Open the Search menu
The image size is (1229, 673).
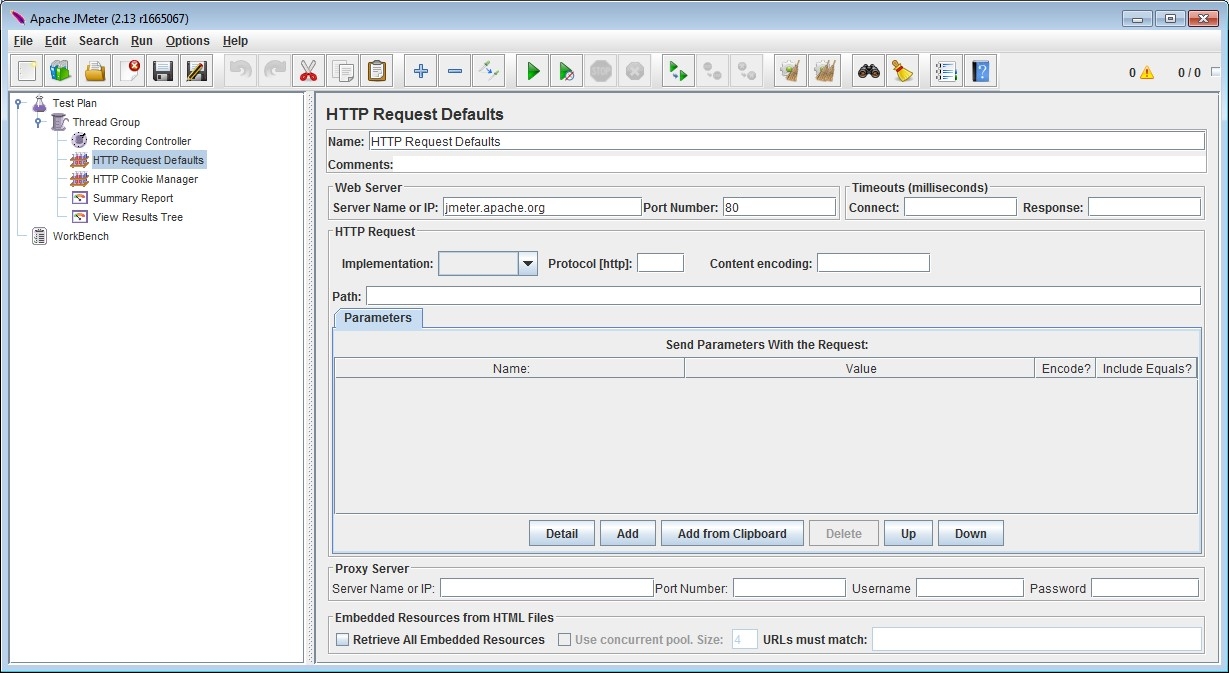point(99,41)
